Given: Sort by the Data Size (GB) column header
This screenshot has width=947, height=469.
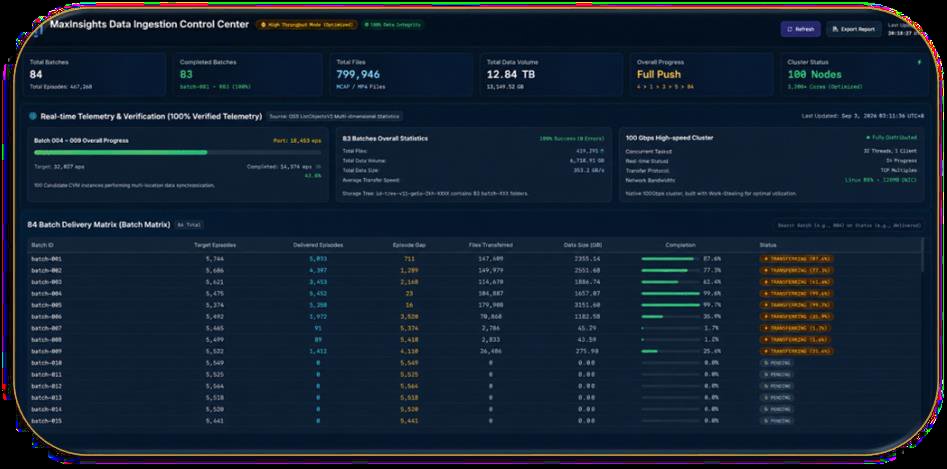Looking at the screenshot, I should click(583, 245).
